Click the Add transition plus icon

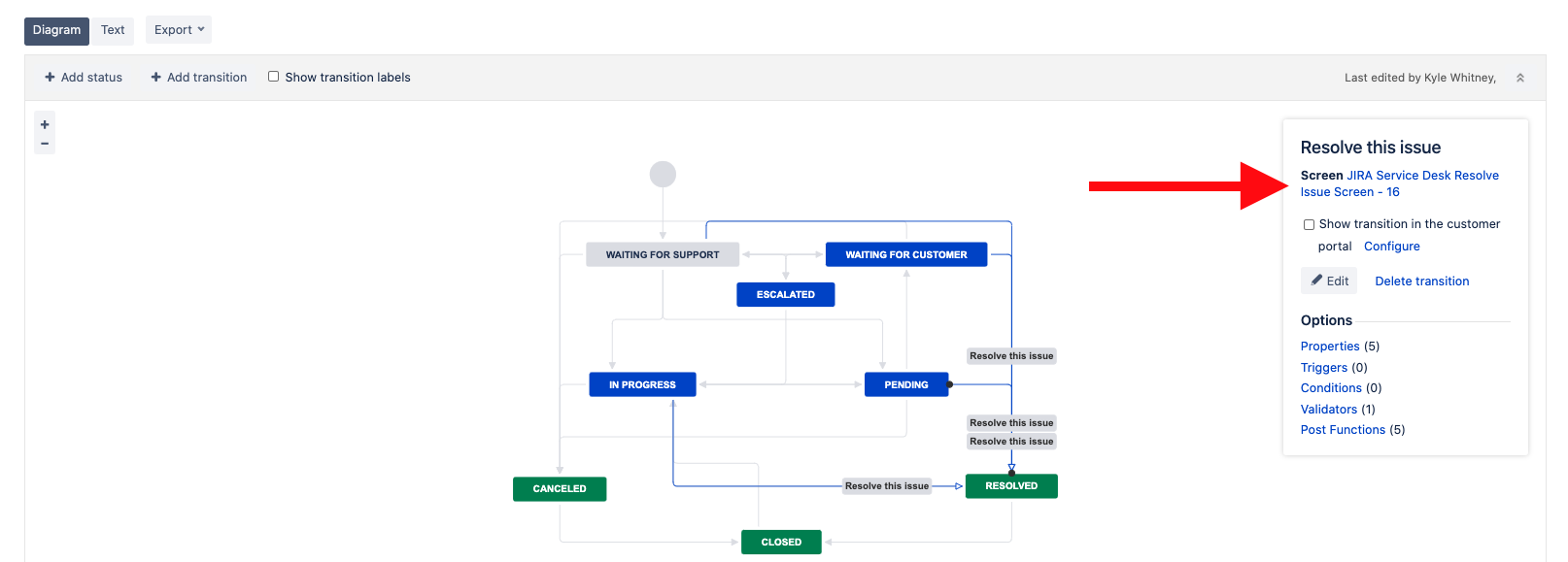click(157, 77)
